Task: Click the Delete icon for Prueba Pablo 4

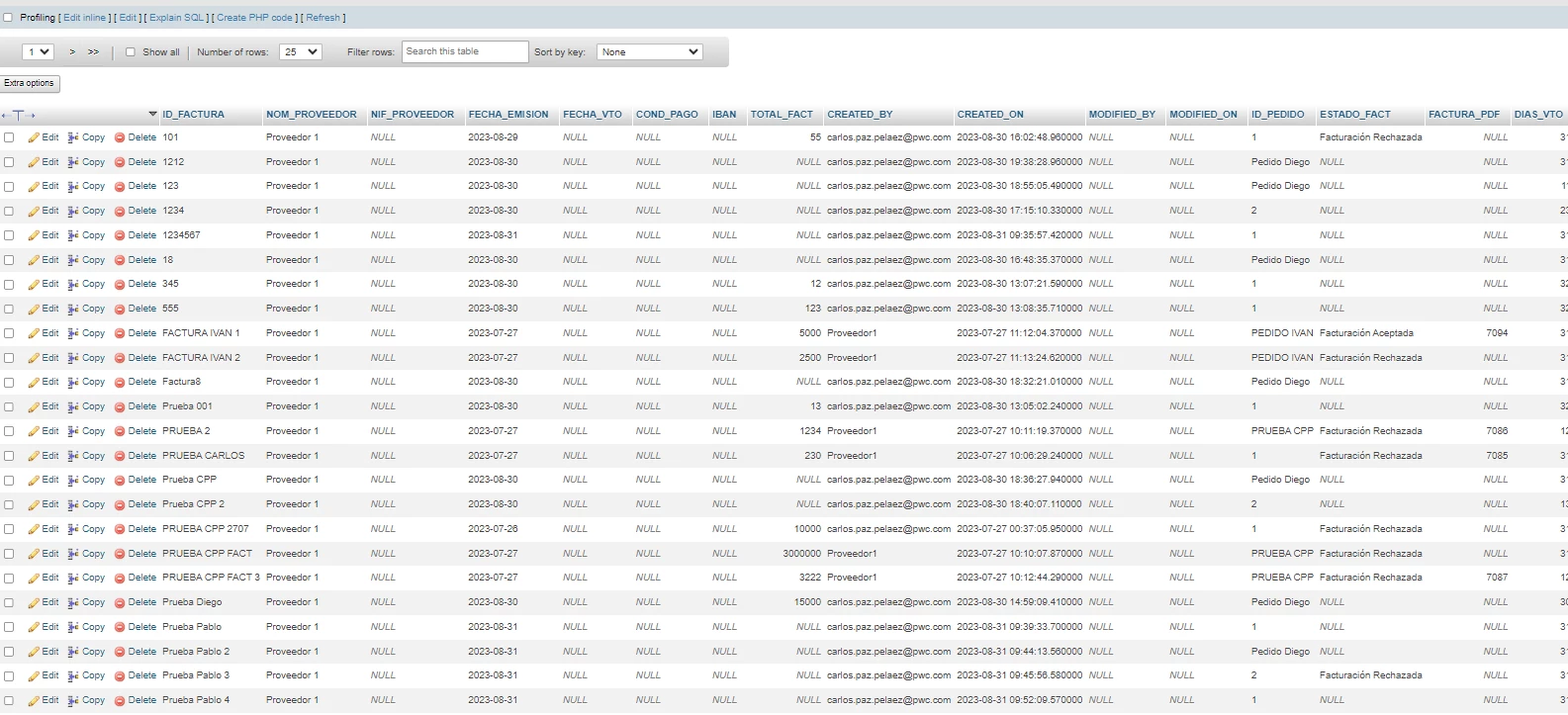Action: pos(120,700)
